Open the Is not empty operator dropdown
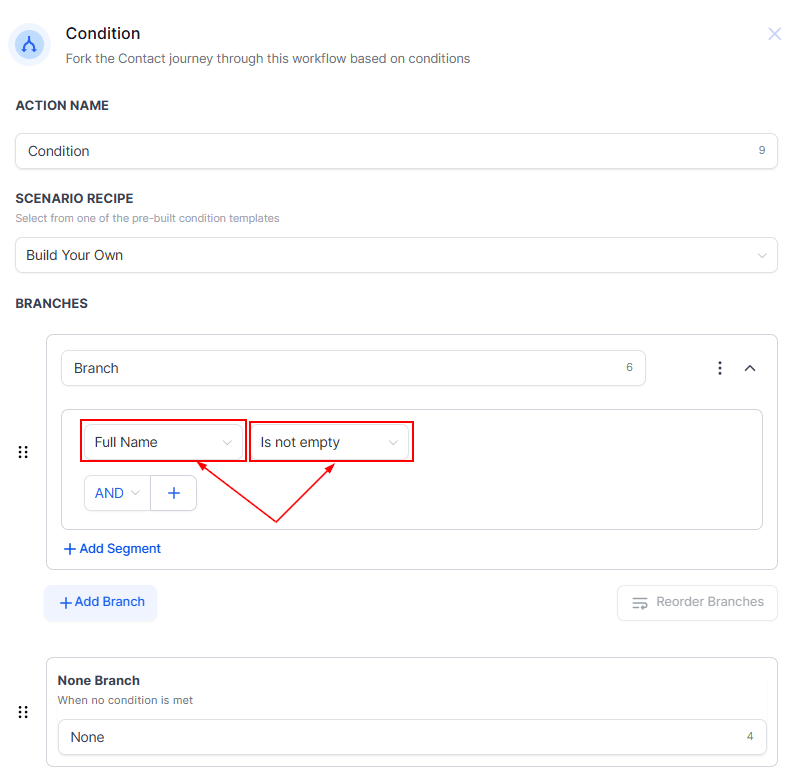 330,442
